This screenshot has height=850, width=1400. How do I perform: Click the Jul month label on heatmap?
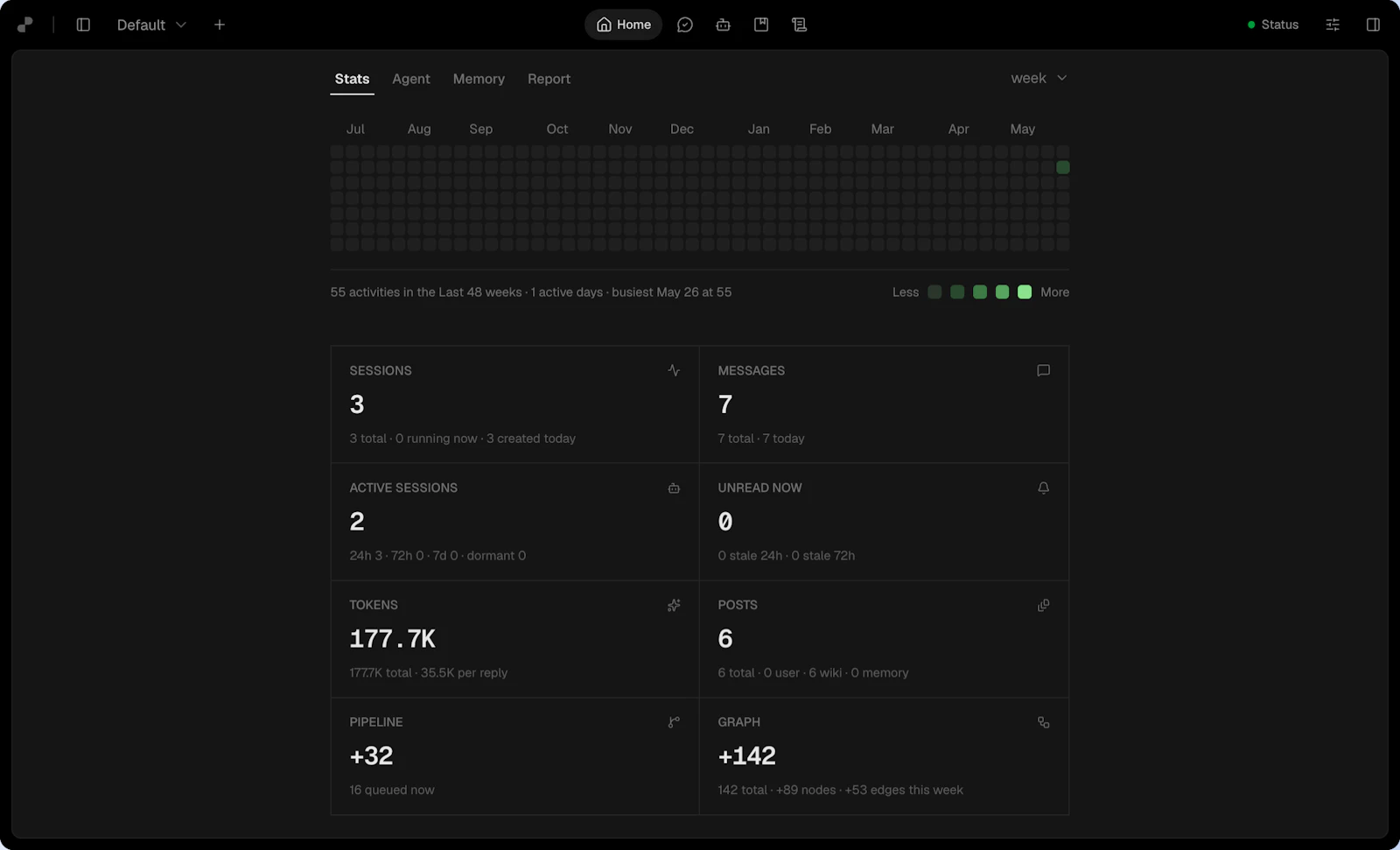(x=355, y=129)
